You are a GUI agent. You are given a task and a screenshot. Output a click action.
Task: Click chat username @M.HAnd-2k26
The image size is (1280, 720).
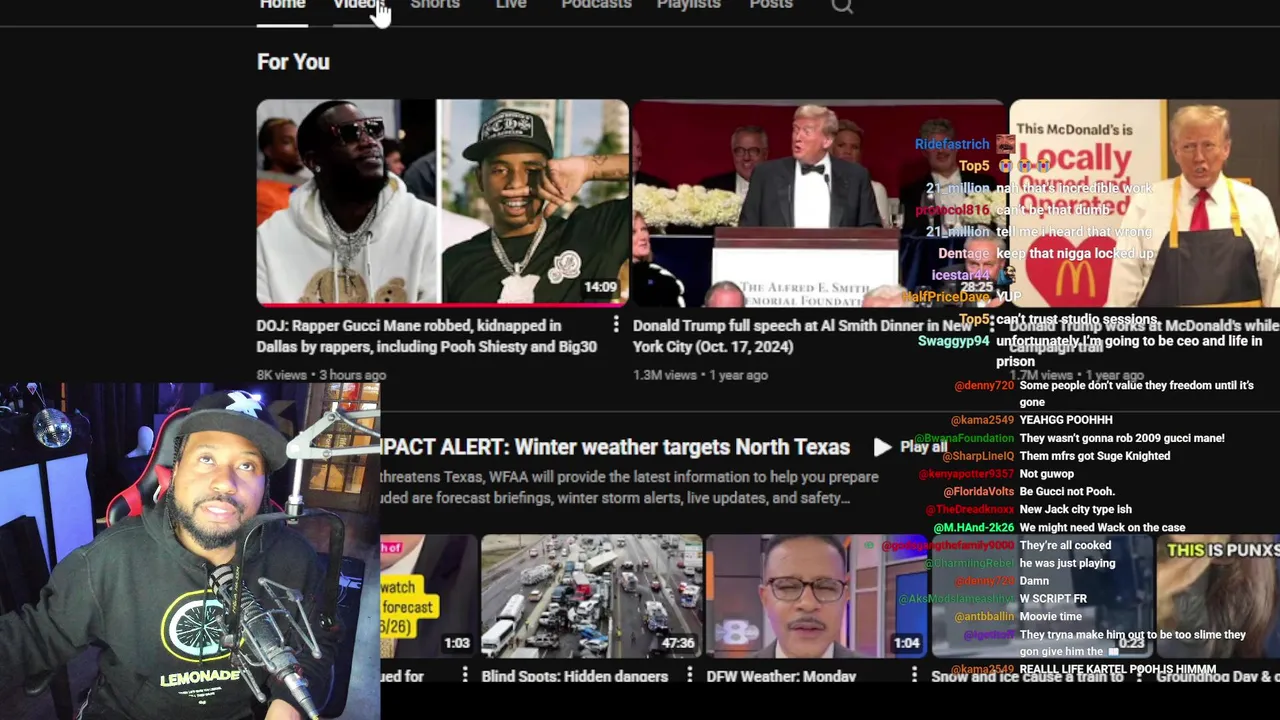tap(974, 528)
